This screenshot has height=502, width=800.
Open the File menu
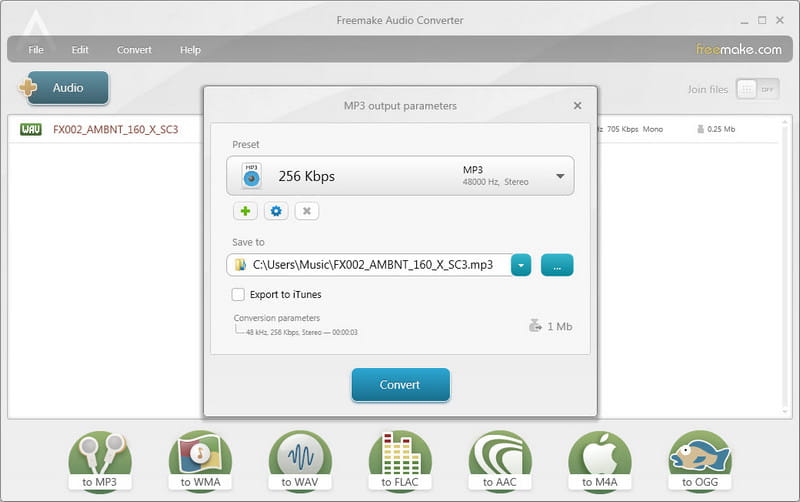36,49
